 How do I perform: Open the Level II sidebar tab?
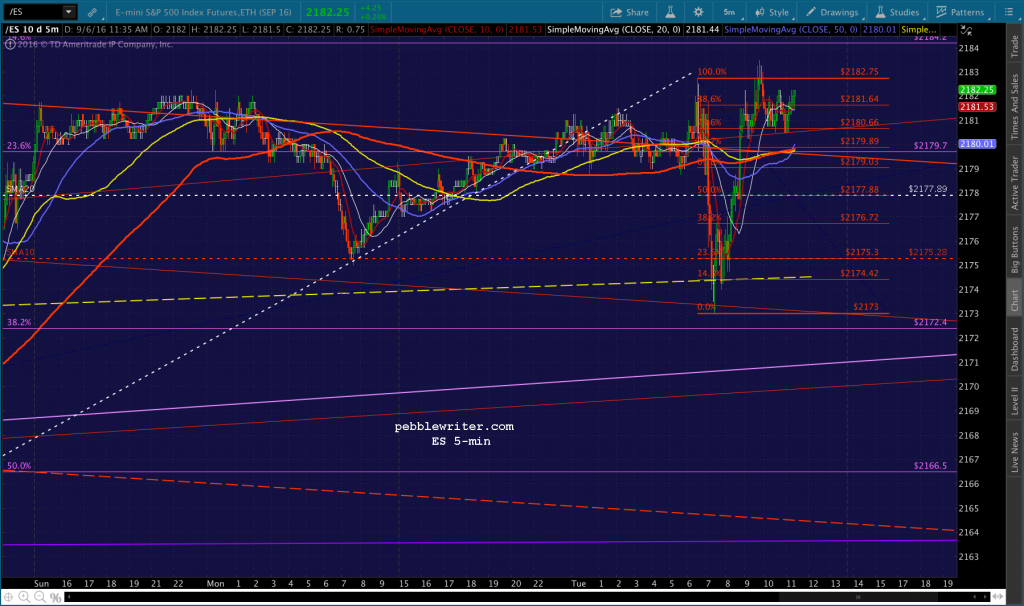[1014, 400]
